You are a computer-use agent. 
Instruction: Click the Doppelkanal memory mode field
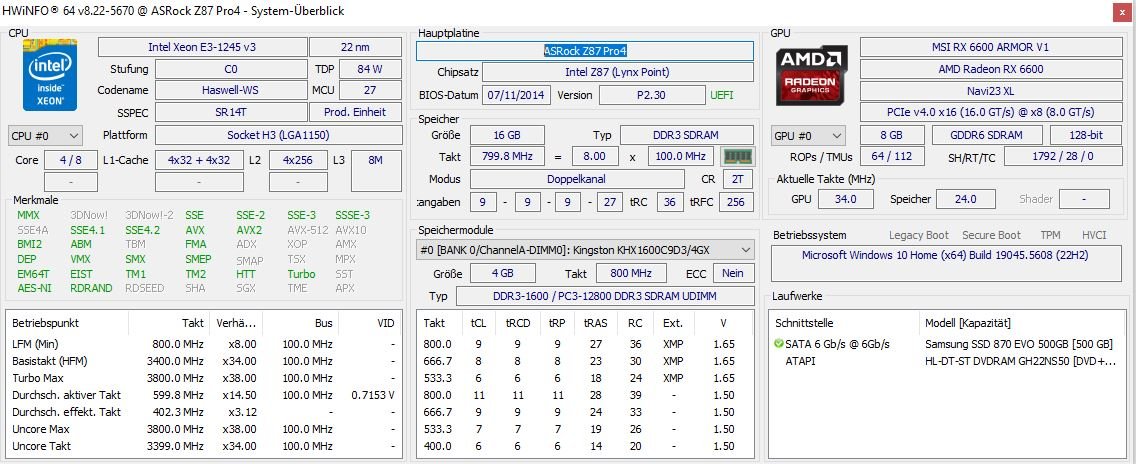[x=577, y=179]
